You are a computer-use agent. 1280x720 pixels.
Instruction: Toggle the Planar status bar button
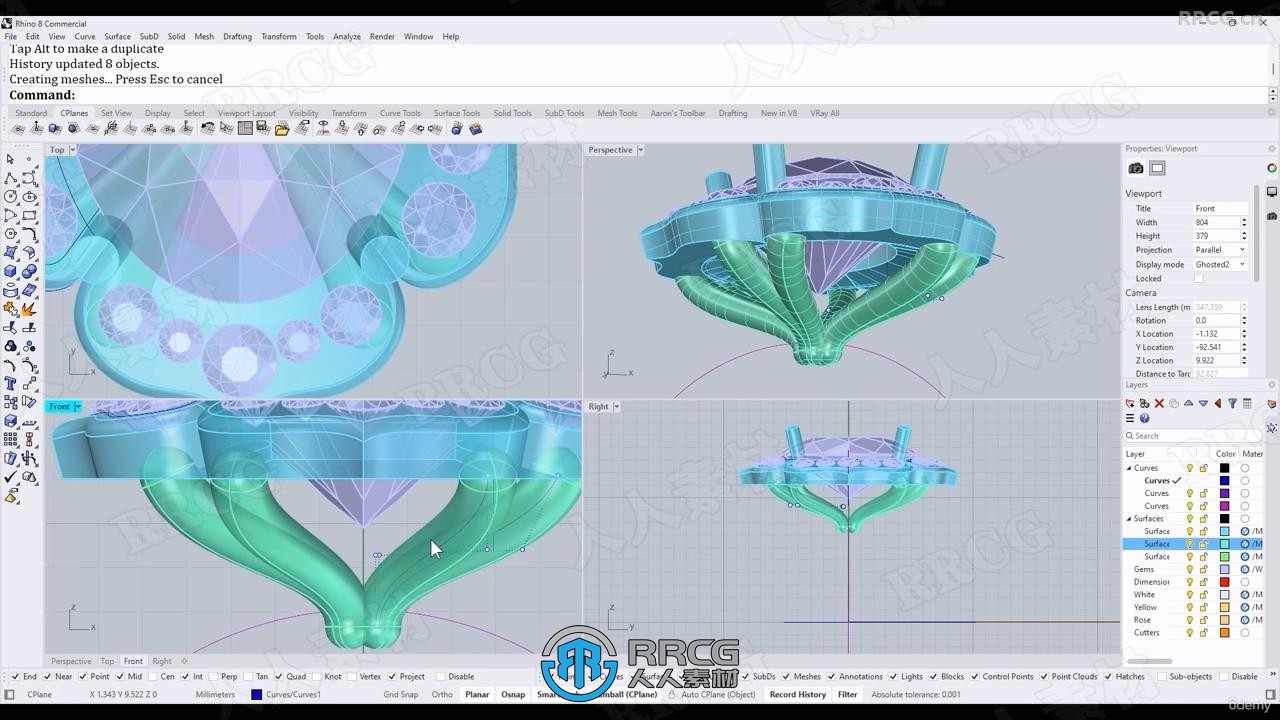point(477,694)
